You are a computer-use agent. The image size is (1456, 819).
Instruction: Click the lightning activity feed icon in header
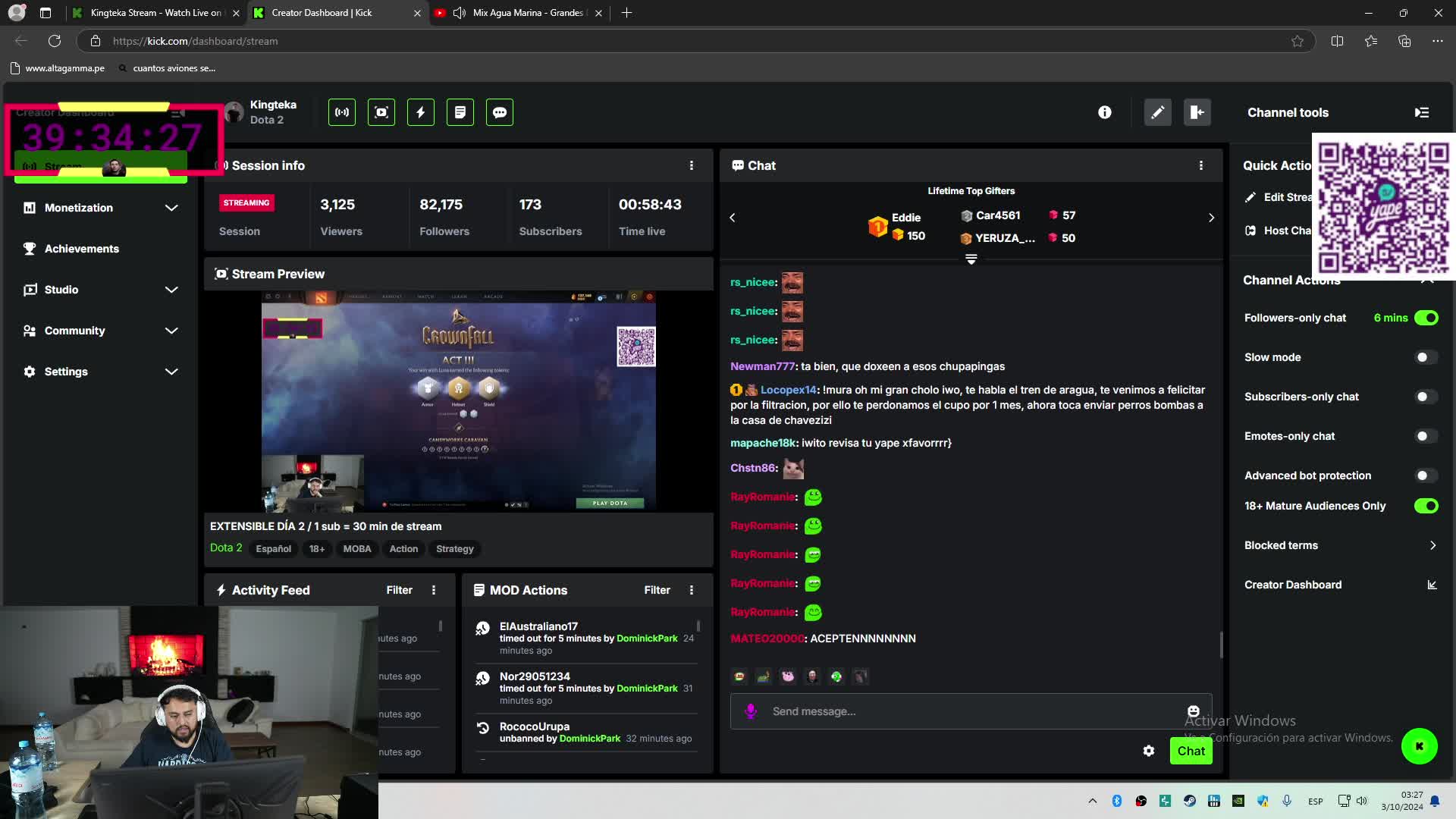421,112
